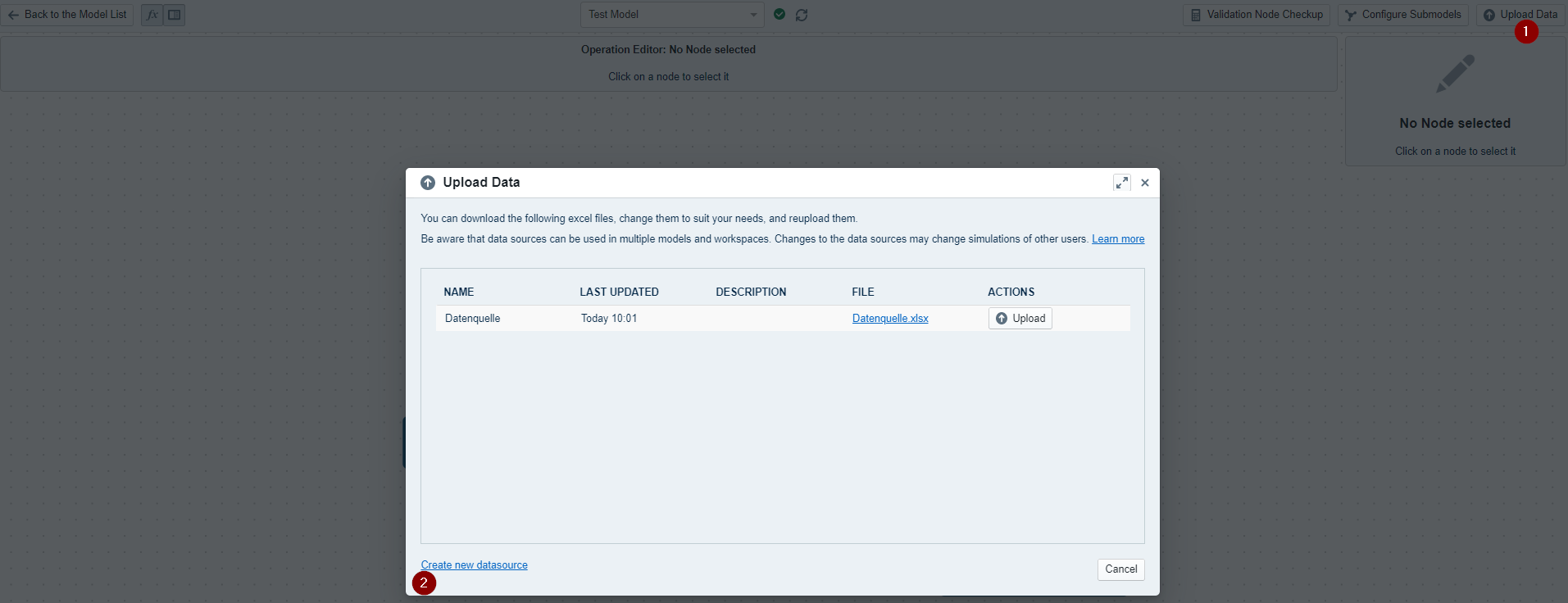
Task: Expand the Upload Data dialog to fullscreen
Action: 1121,183
